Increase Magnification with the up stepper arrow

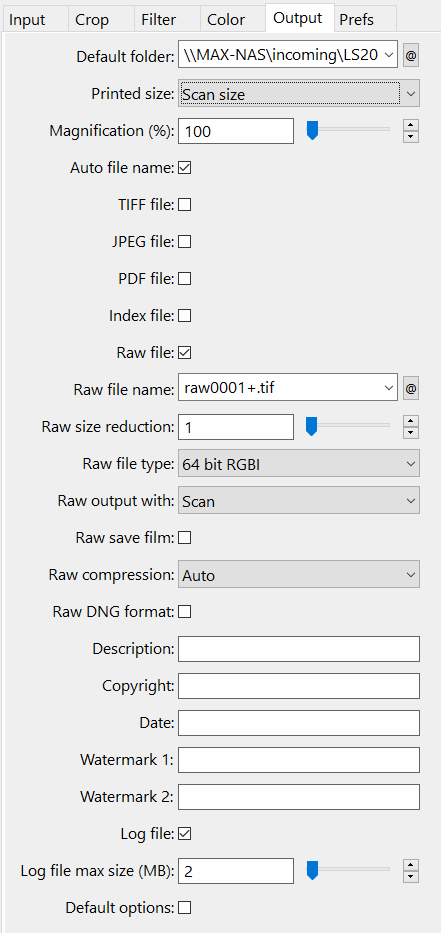[411, 125]
